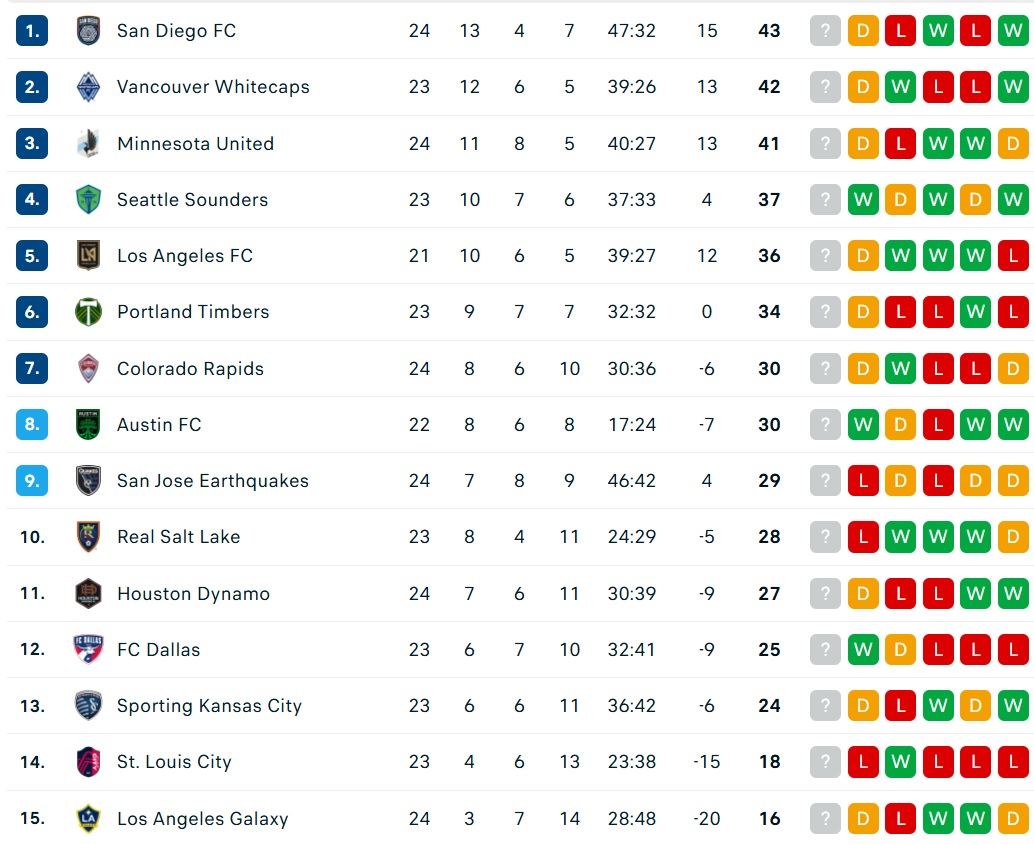Open the Austin FC crest icon
Image resolution: width=1034 pixels, height=844 pixels.
pos(88,425)
